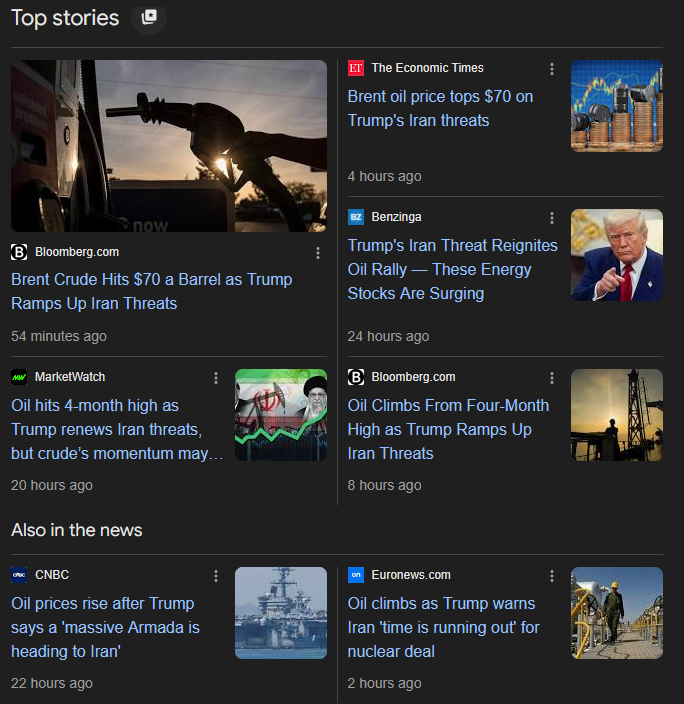Open Brent Crude Hits $70 a Barrel headline
This screenshot has height=704, width=684.
click(151, 291)
